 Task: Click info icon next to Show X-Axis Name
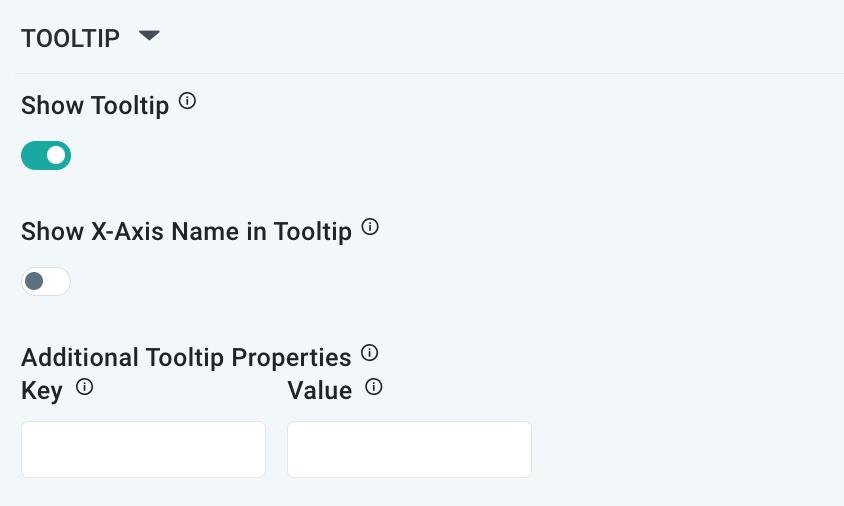coord(370,227)
